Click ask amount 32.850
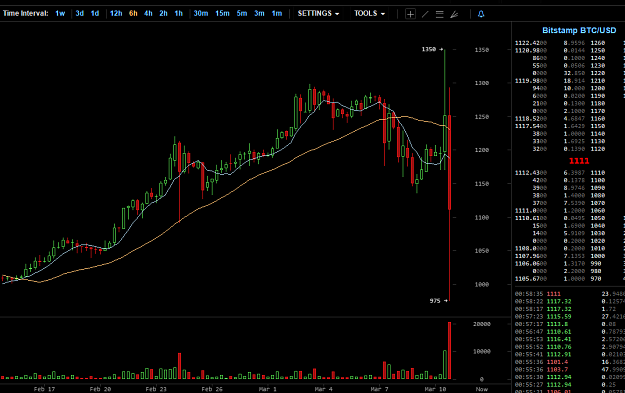This screenshot has height=393, width=625. 574,73
